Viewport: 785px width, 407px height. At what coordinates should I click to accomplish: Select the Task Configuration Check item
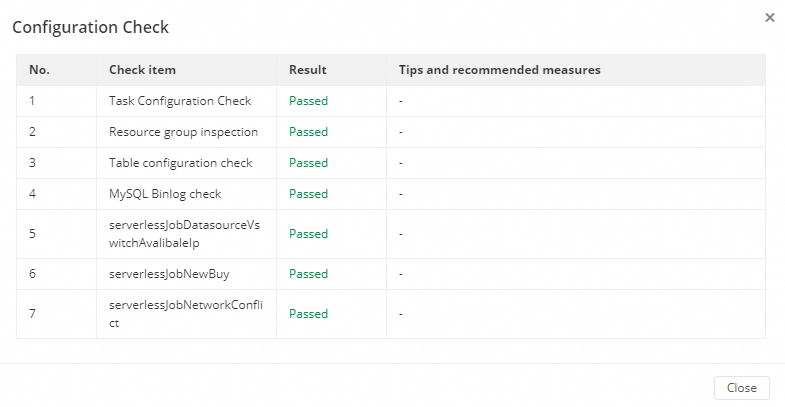click(180, 101)
